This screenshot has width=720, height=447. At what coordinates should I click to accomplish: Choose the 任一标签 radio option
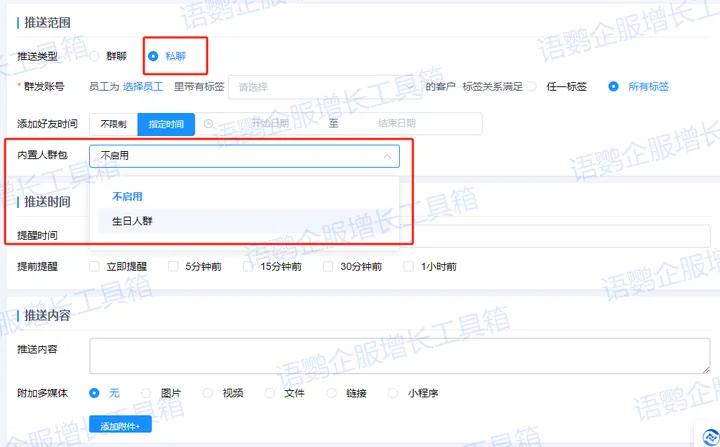534,87
